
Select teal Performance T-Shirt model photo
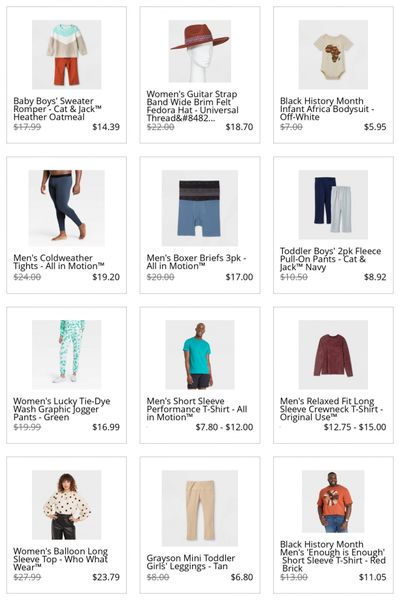[200, 355]
